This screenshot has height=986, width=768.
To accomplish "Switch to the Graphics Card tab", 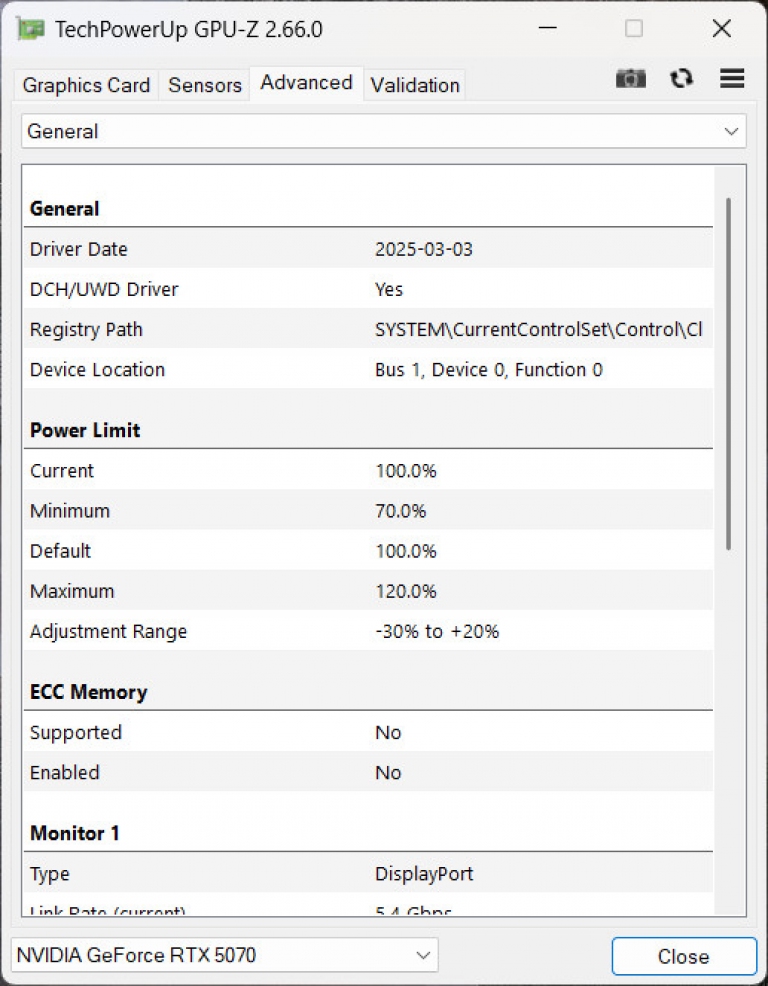I will 86,86.
